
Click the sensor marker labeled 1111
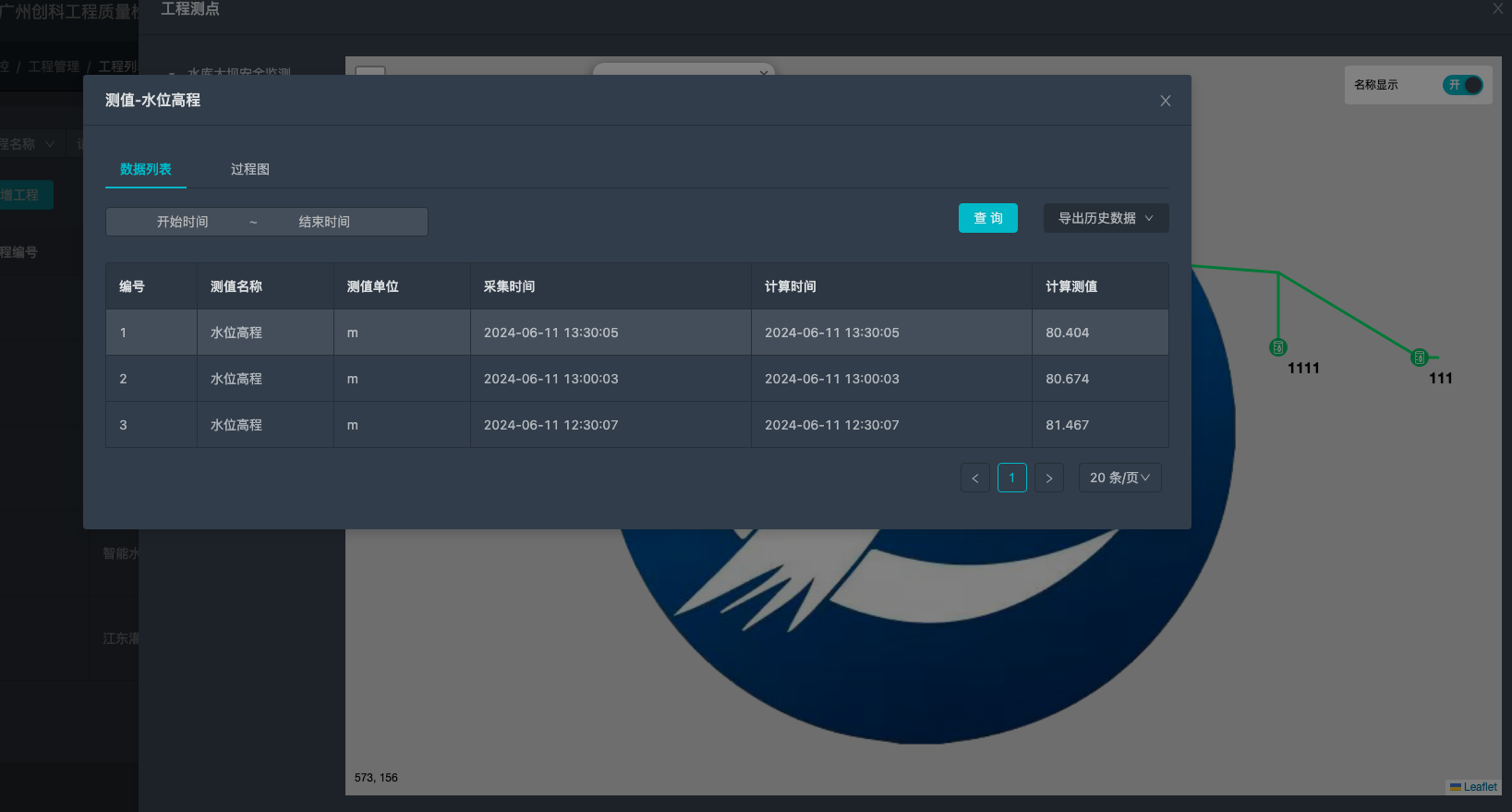pyautogui.click(x=1277, y=347)
